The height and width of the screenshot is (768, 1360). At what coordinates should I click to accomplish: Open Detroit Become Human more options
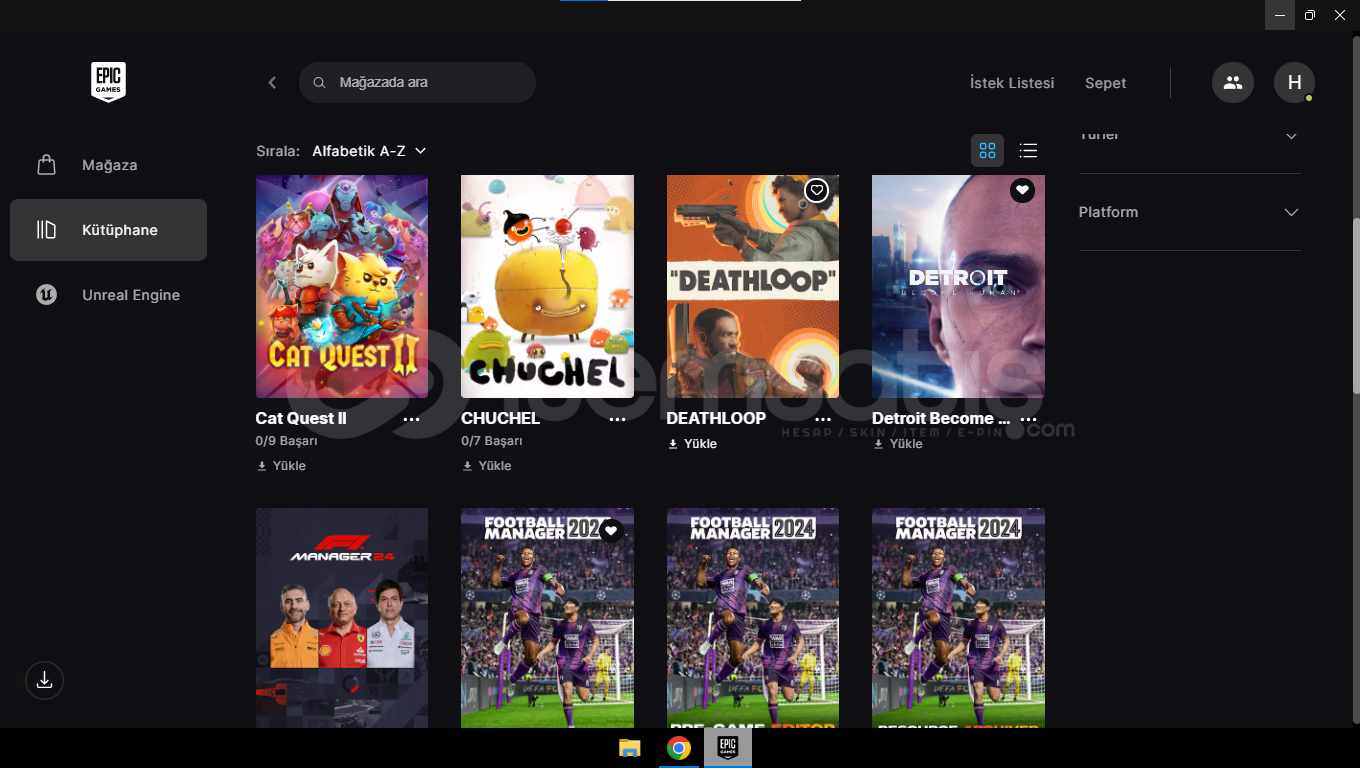1028,420
